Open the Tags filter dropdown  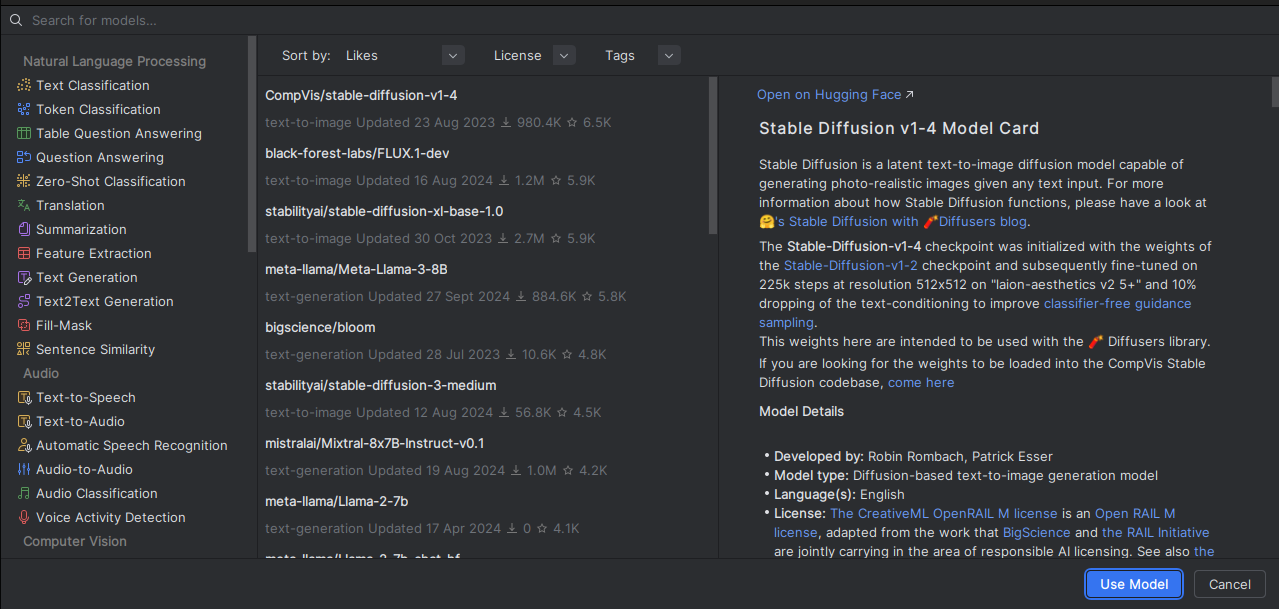click(x=669, y=56)
